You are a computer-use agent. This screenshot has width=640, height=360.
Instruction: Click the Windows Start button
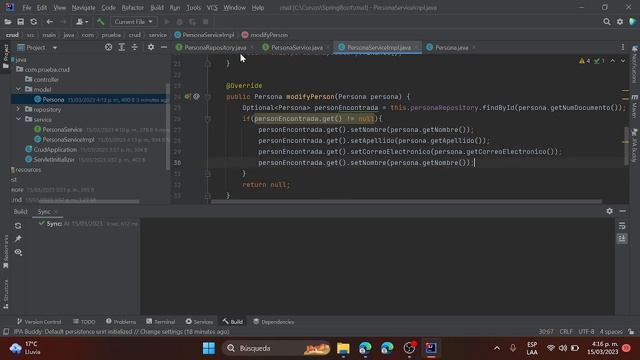(209, 348)
